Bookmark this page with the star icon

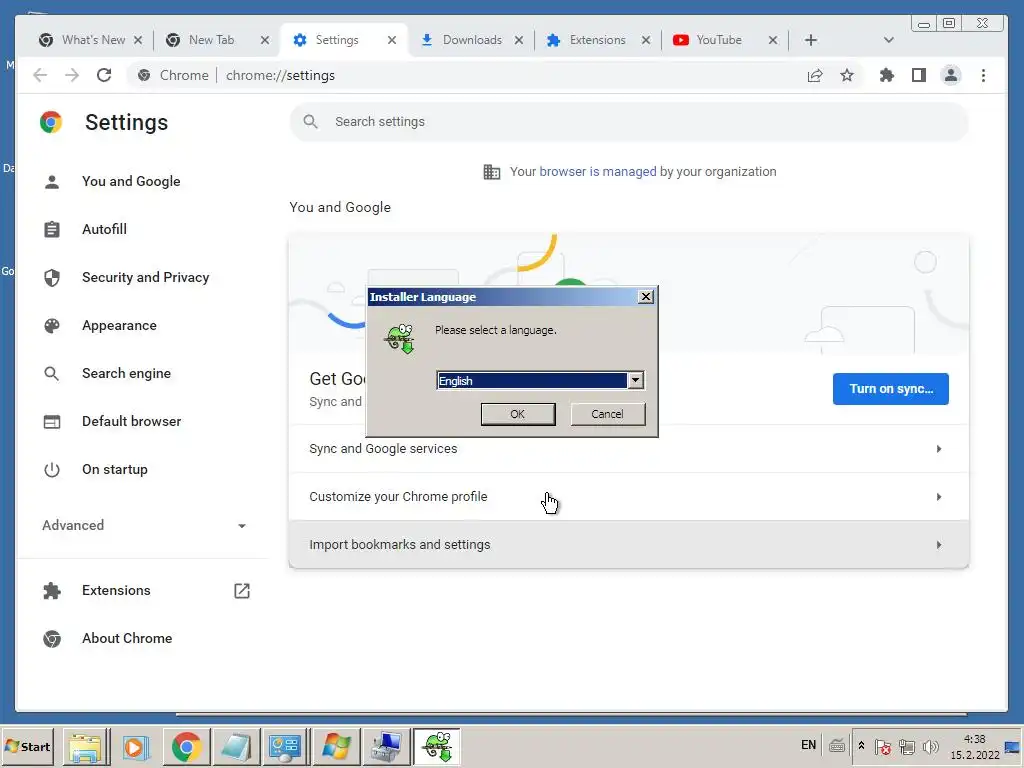(x=847, y=76)
